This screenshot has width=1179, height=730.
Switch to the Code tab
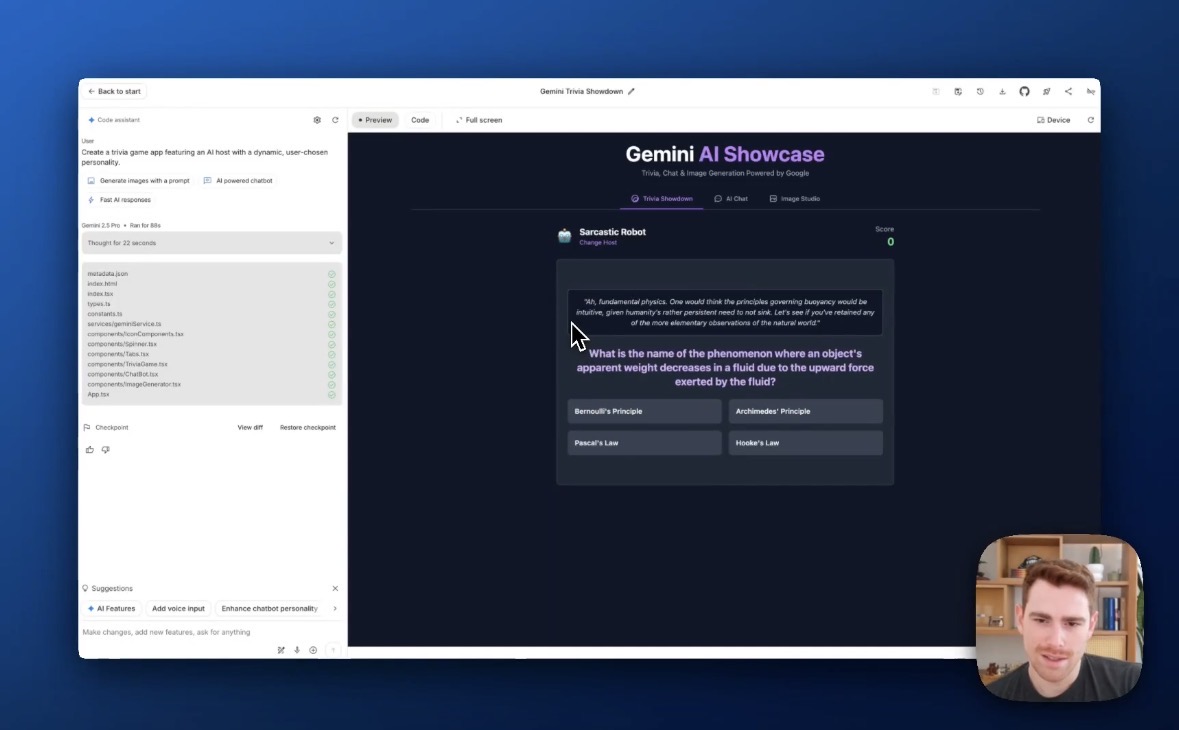pos(420,120)
